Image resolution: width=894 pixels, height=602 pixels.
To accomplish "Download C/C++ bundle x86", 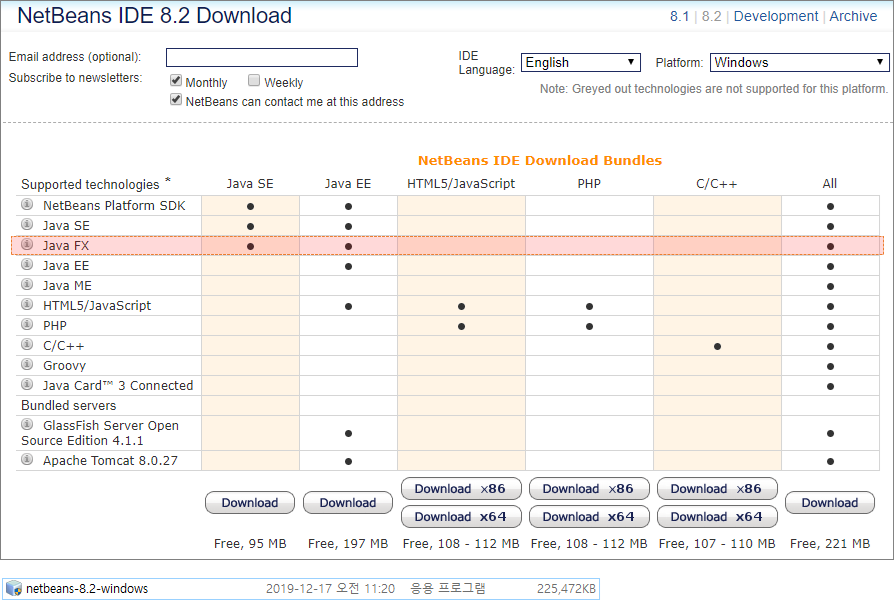I will click(x=717, y=489).
